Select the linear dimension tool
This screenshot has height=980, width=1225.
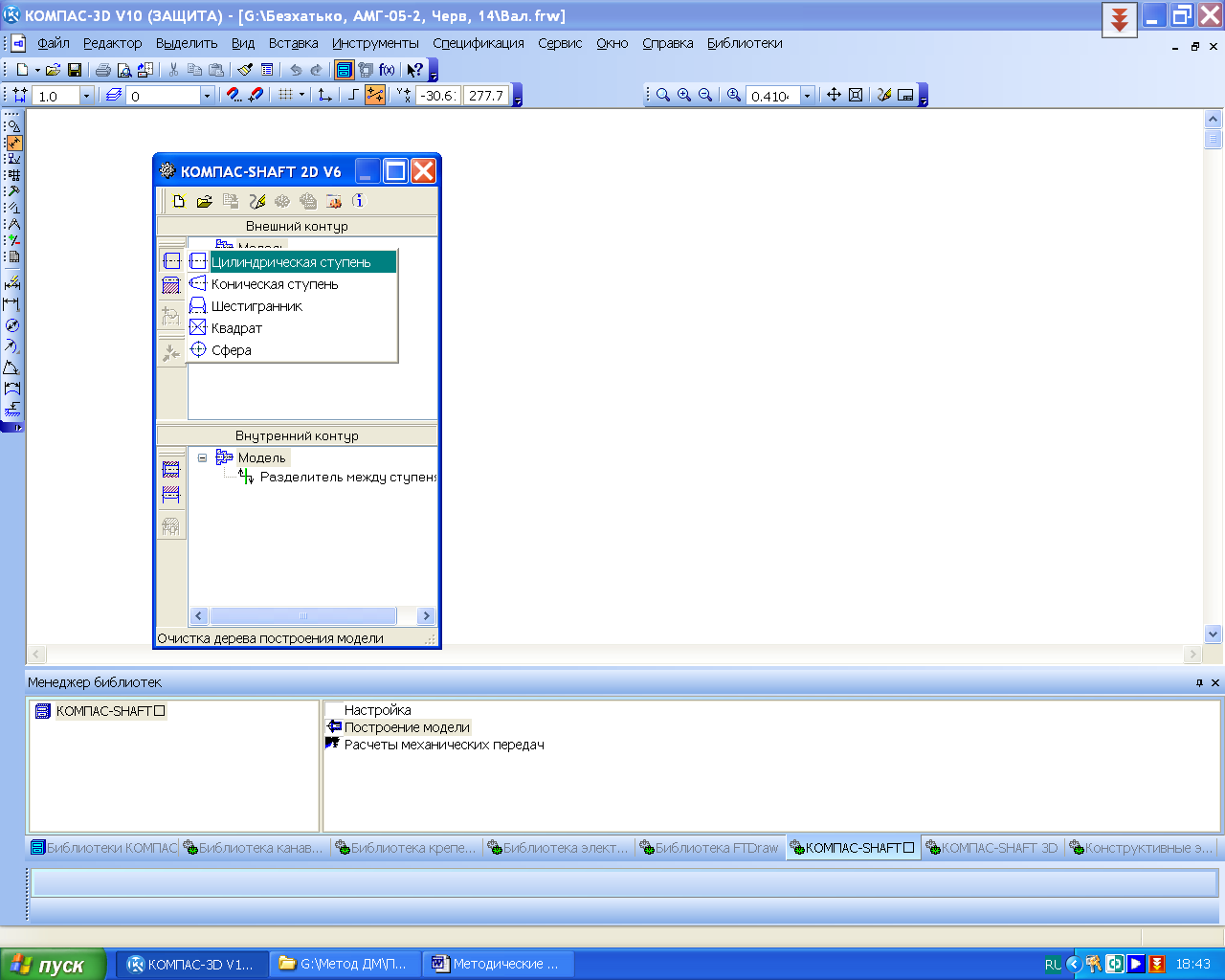coord(12,304)
